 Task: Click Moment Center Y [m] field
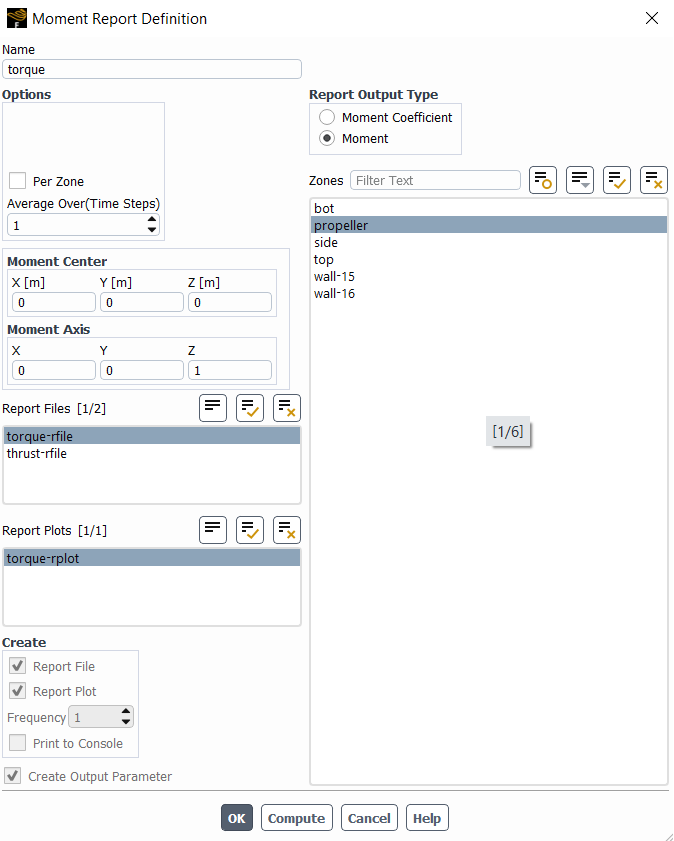tap(142, 303)
